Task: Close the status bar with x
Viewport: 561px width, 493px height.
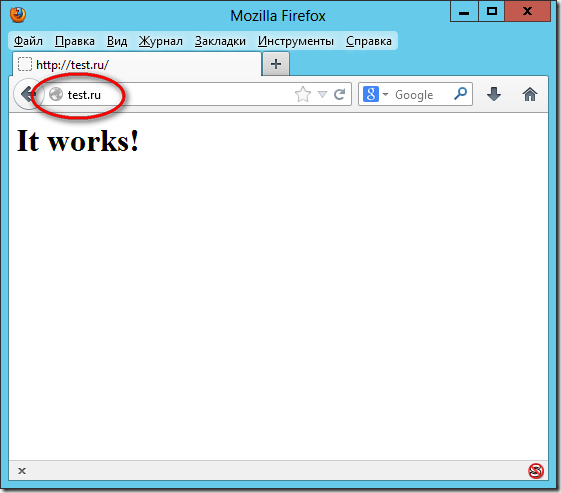Action: coord(22,471)
